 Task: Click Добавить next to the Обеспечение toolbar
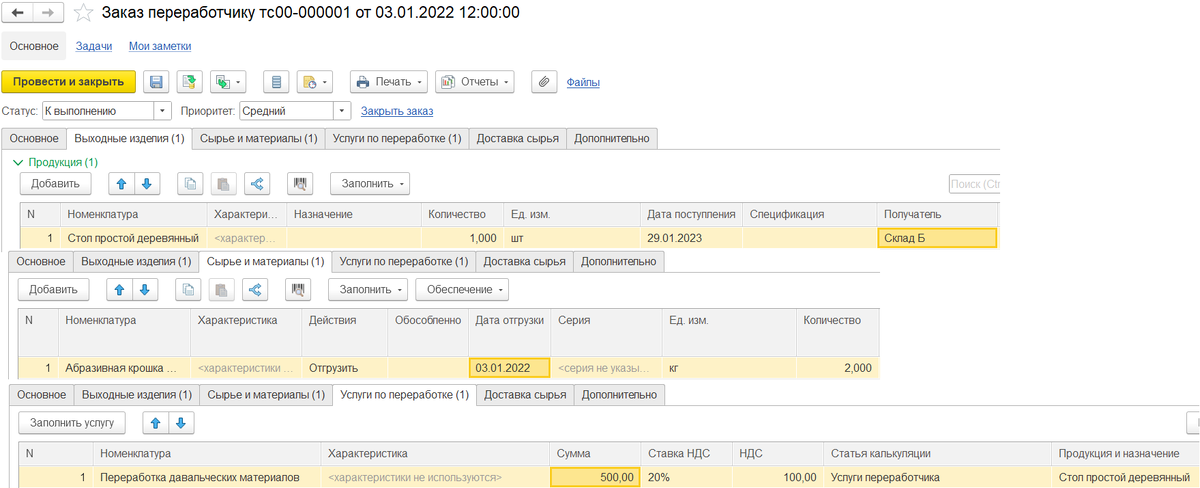[x=54, y=289]
